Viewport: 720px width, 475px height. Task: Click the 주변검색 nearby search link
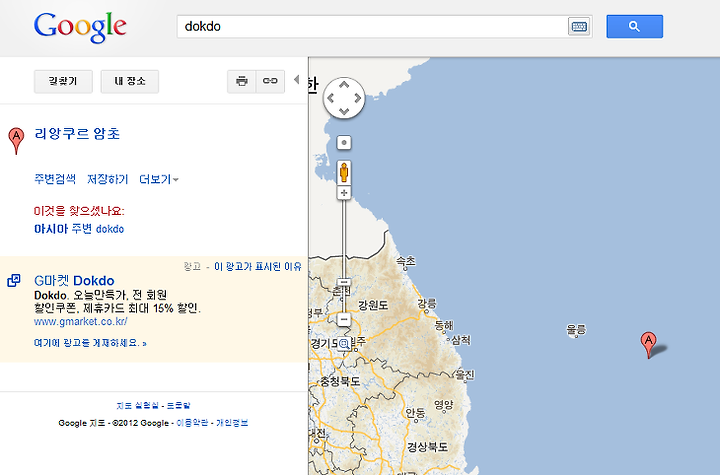[x=55, y=179]
